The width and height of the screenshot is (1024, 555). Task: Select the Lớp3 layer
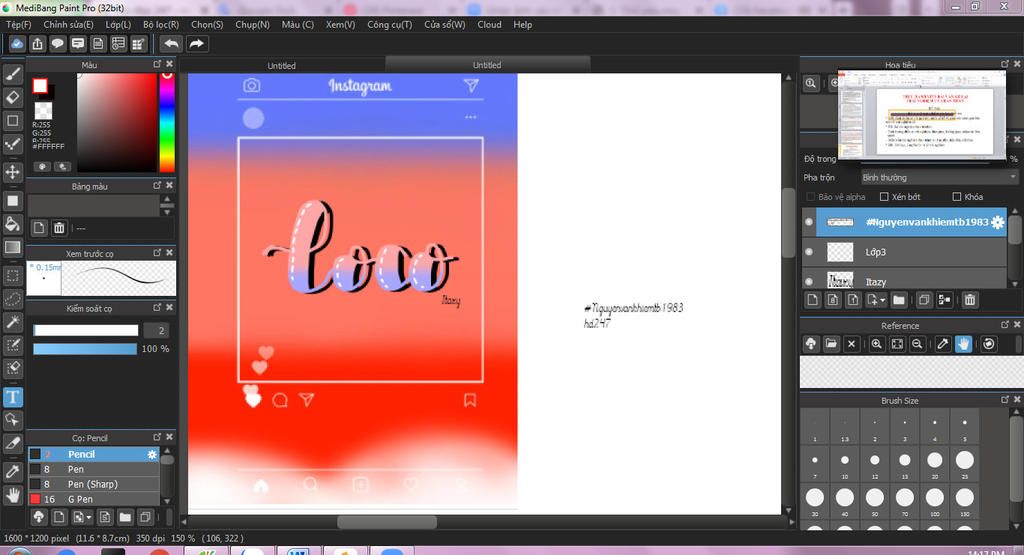[905, 252]
